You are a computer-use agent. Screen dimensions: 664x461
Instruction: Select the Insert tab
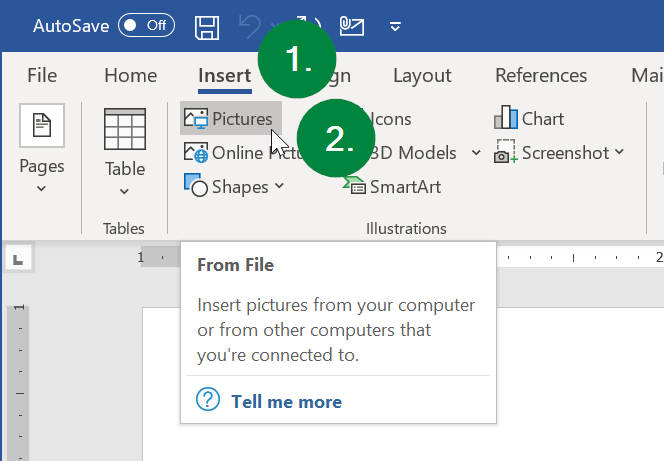[225, 75]
